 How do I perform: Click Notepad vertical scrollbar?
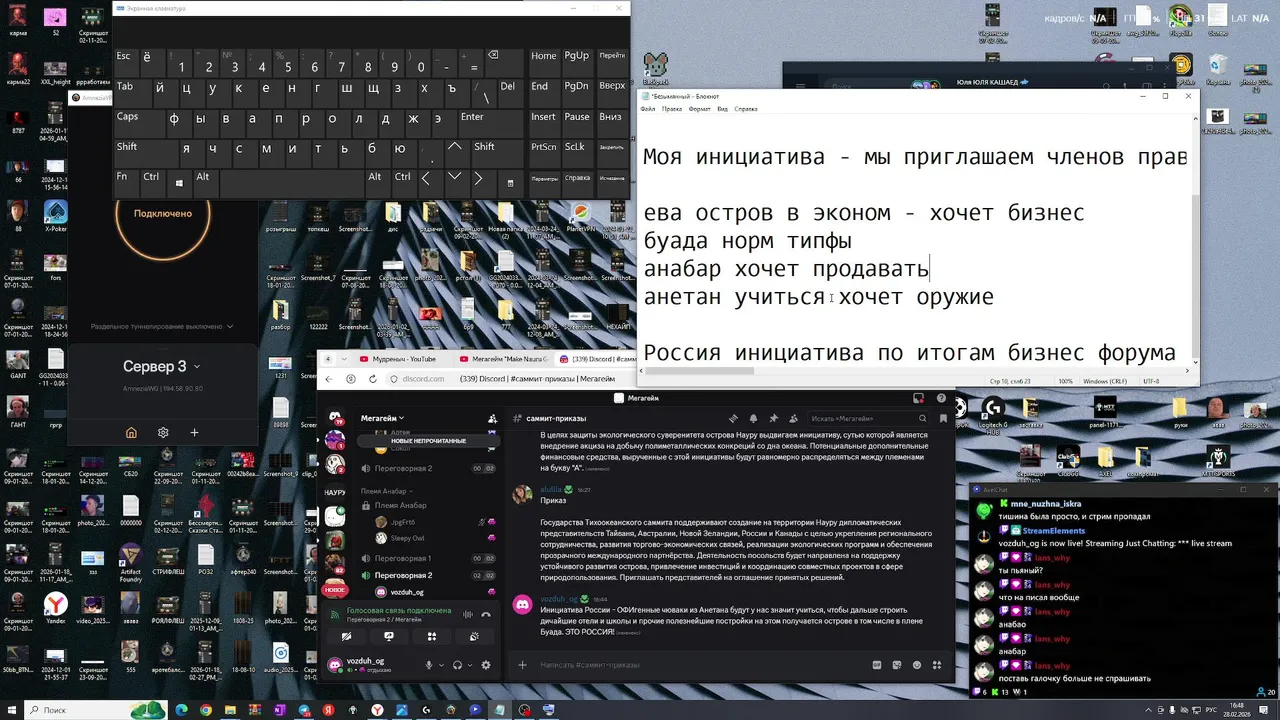pos(1194,240)
